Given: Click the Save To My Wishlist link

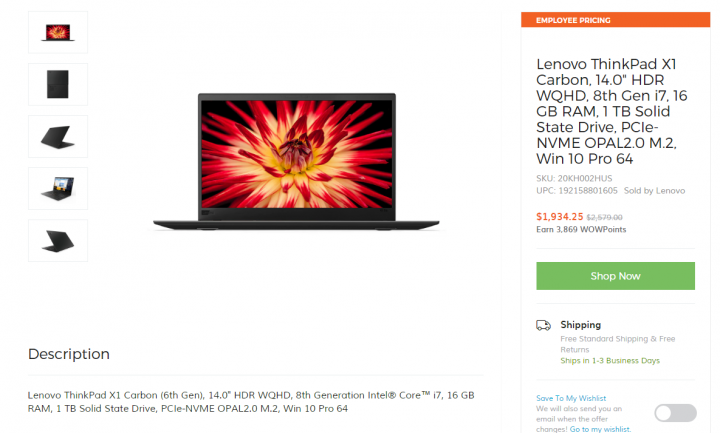Looking at the screenshot, I should tap(571, 398).
